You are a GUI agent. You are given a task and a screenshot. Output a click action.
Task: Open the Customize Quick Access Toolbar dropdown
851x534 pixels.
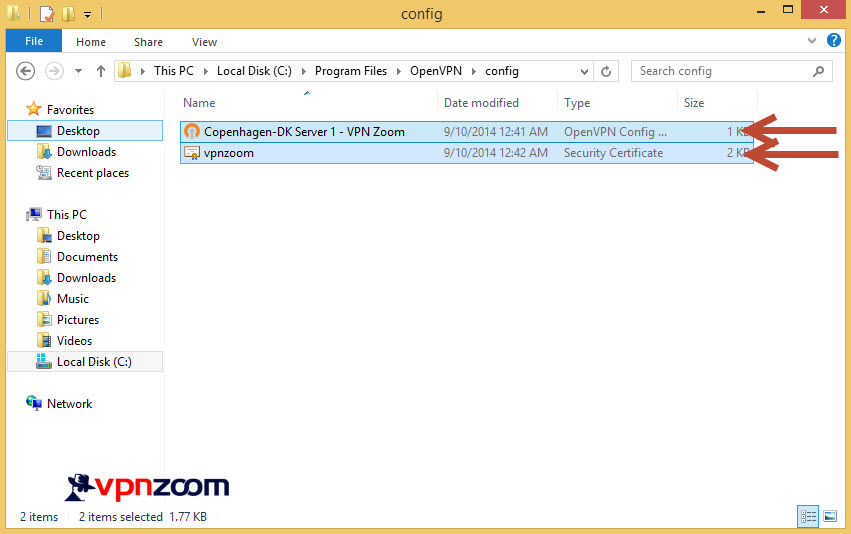(x=87, y=15)
